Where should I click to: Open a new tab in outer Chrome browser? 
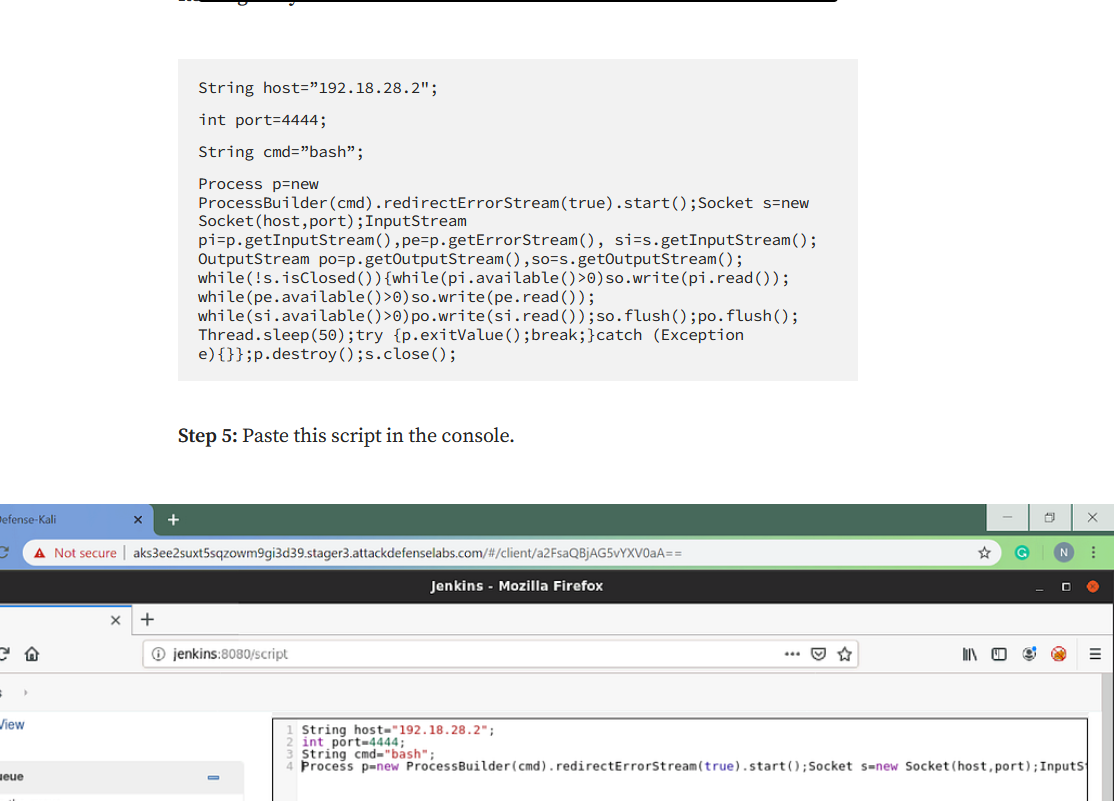[x=173, y=520]
